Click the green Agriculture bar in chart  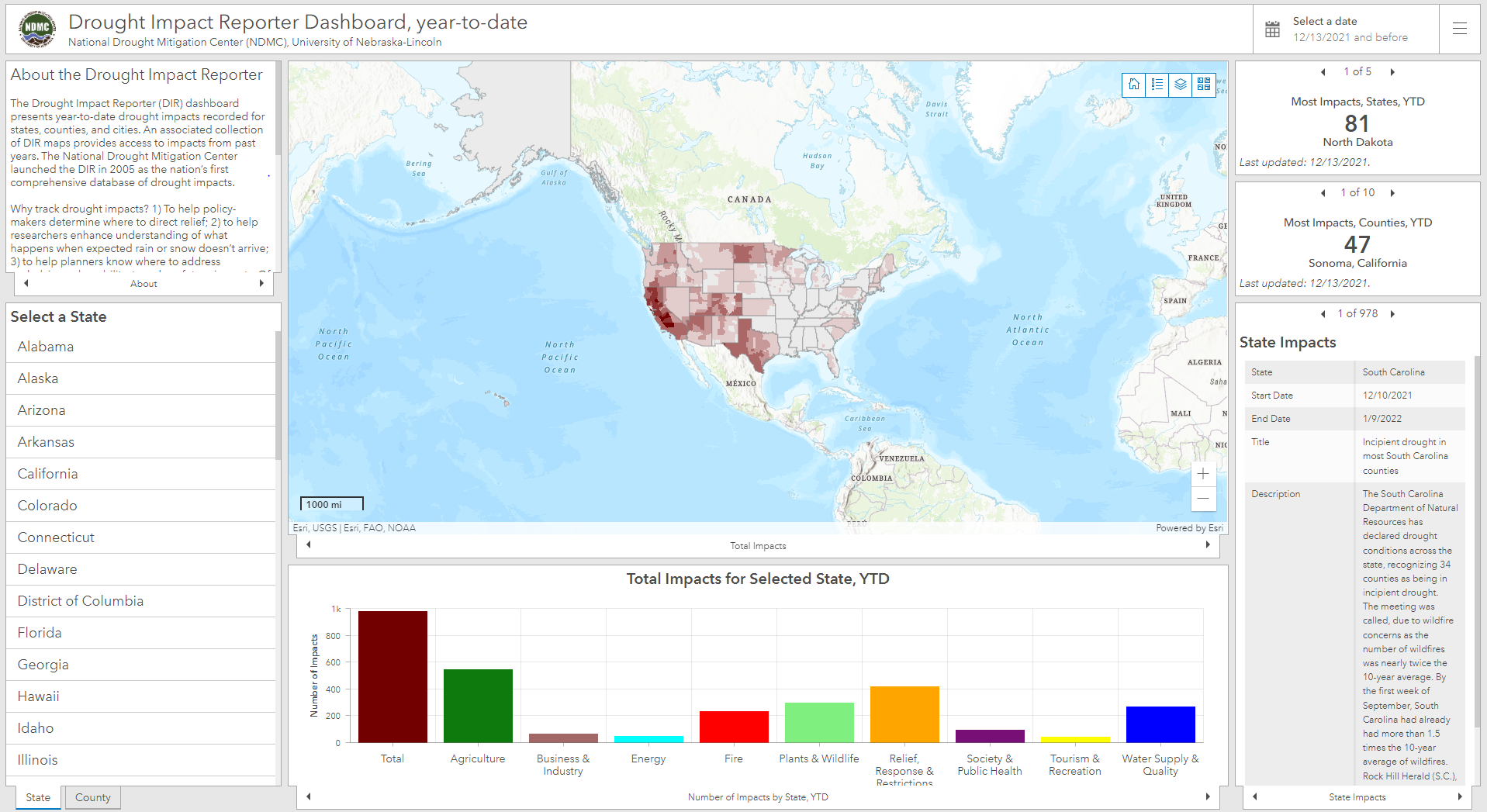[478, 705]
